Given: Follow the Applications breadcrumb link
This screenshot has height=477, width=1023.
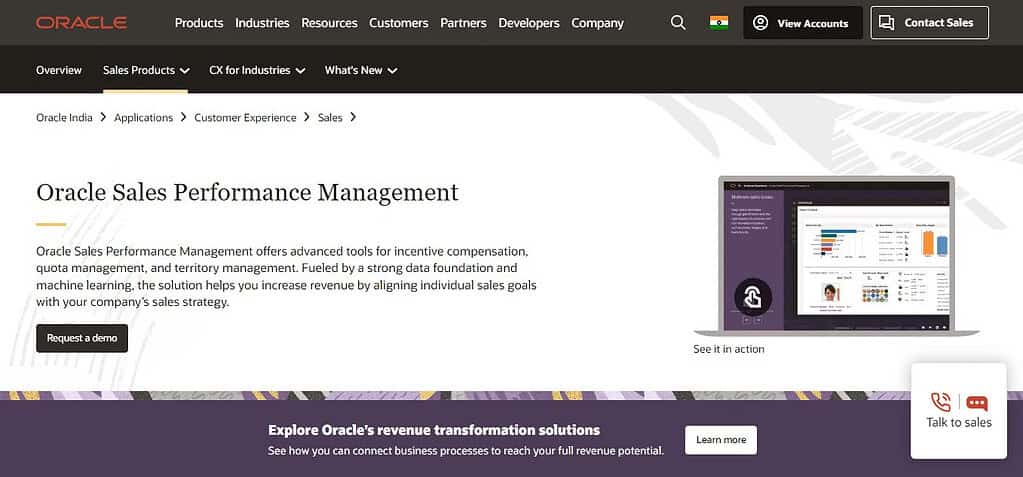Looking at the screenshot, I should pos(144,117).
